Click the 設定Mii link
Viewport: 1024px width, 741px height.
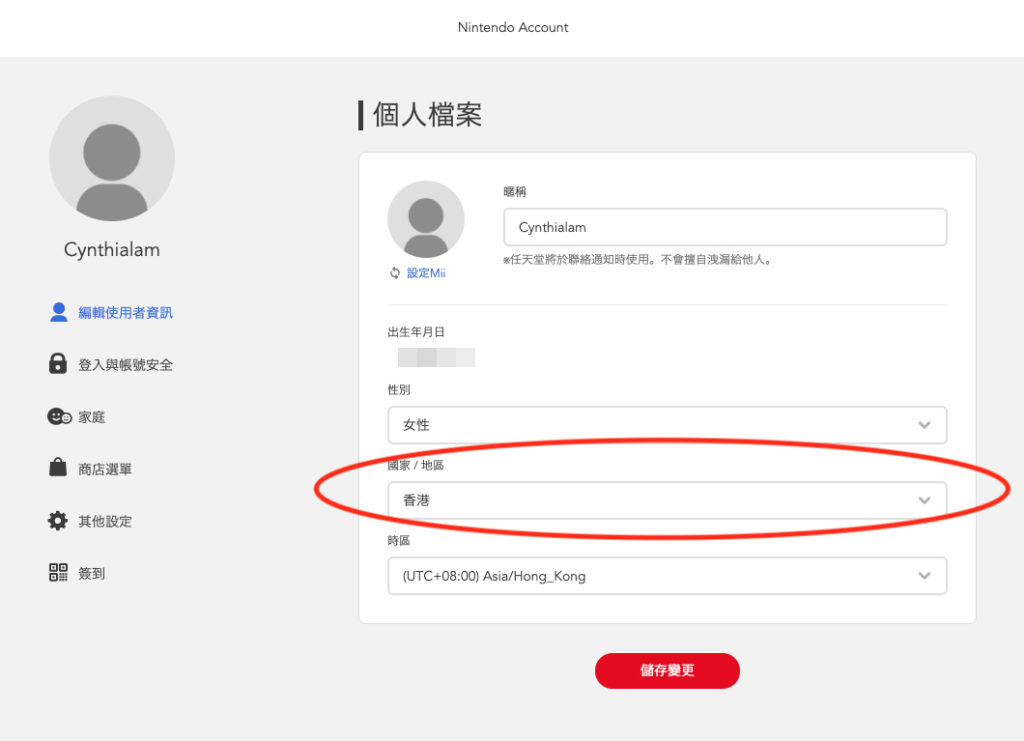coord(426,273)
